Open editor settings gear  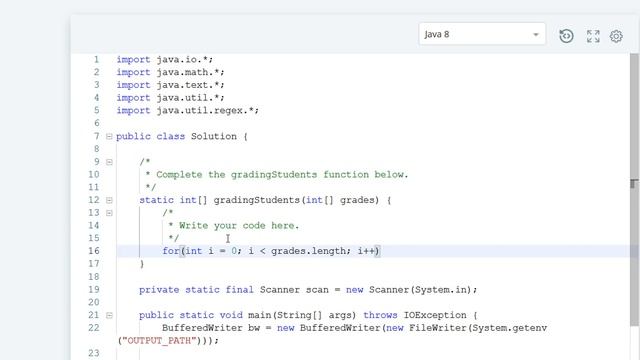pos(616,36)
